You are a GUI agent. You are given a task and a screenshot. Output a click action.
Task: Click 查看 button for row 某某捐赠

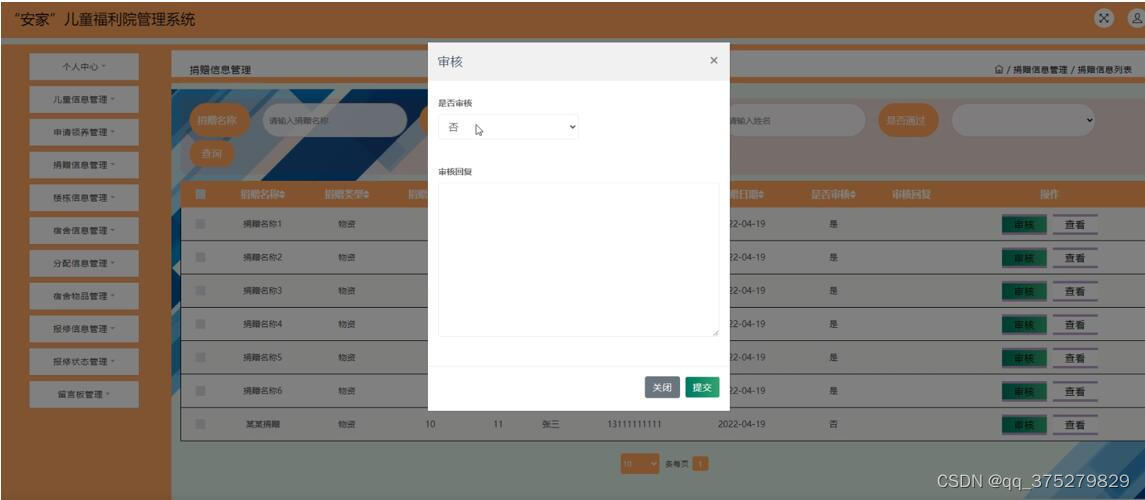point(1074,424)
